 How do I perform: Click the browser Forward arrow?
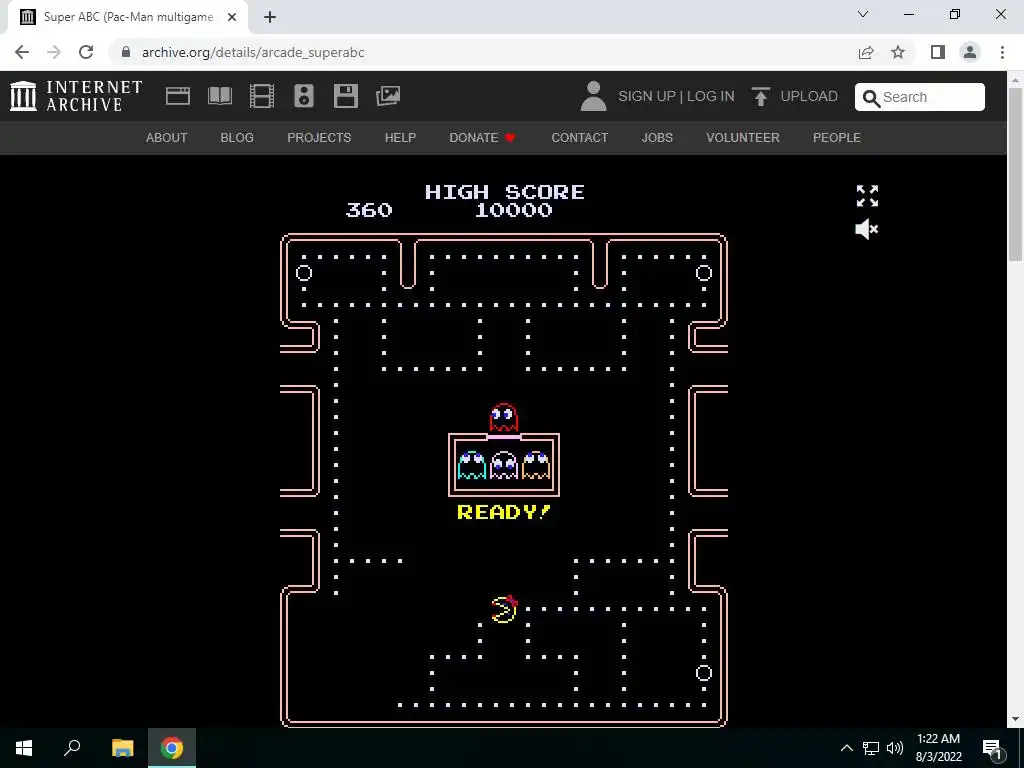pos(54,52)
